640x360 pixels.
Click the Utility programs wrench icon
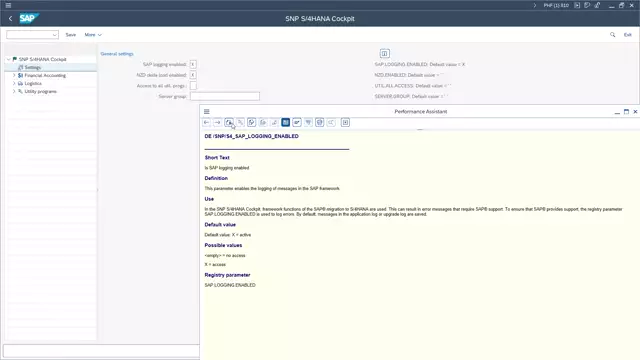(20, 91)
